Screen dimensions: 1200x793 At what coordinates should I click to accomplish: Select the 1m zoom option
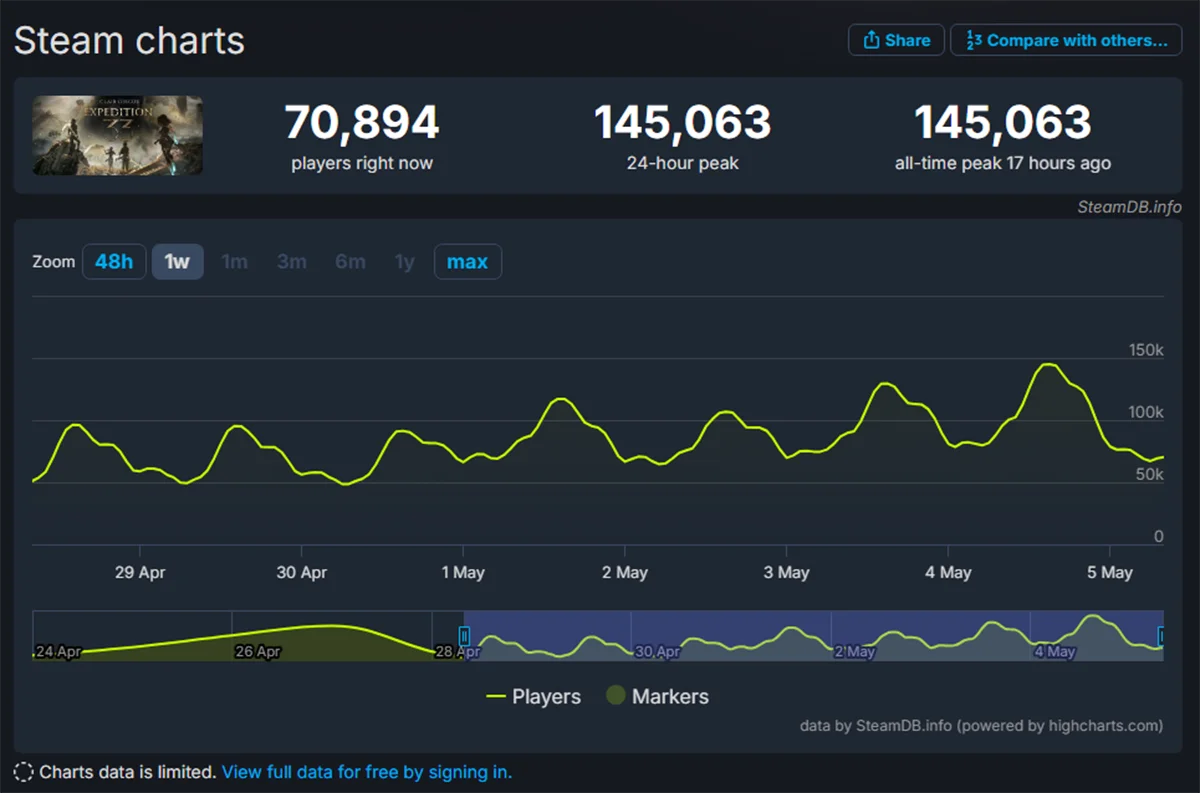(x=234, y=262)
